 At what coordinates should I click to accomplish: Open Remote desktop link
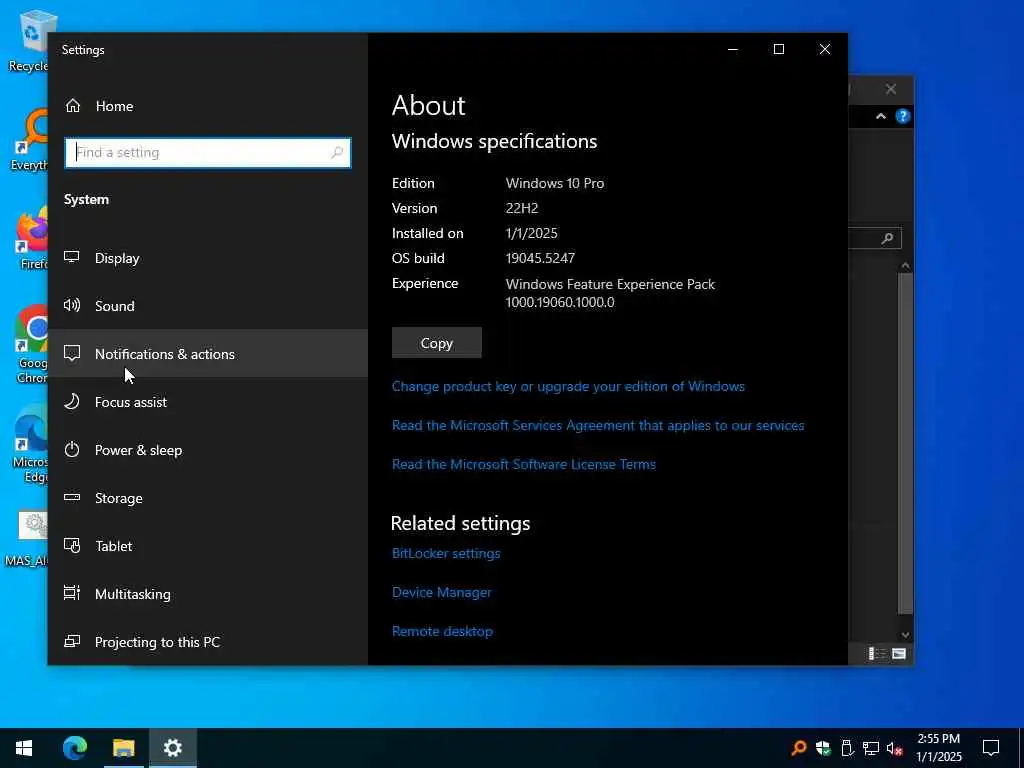click(442, 632)
